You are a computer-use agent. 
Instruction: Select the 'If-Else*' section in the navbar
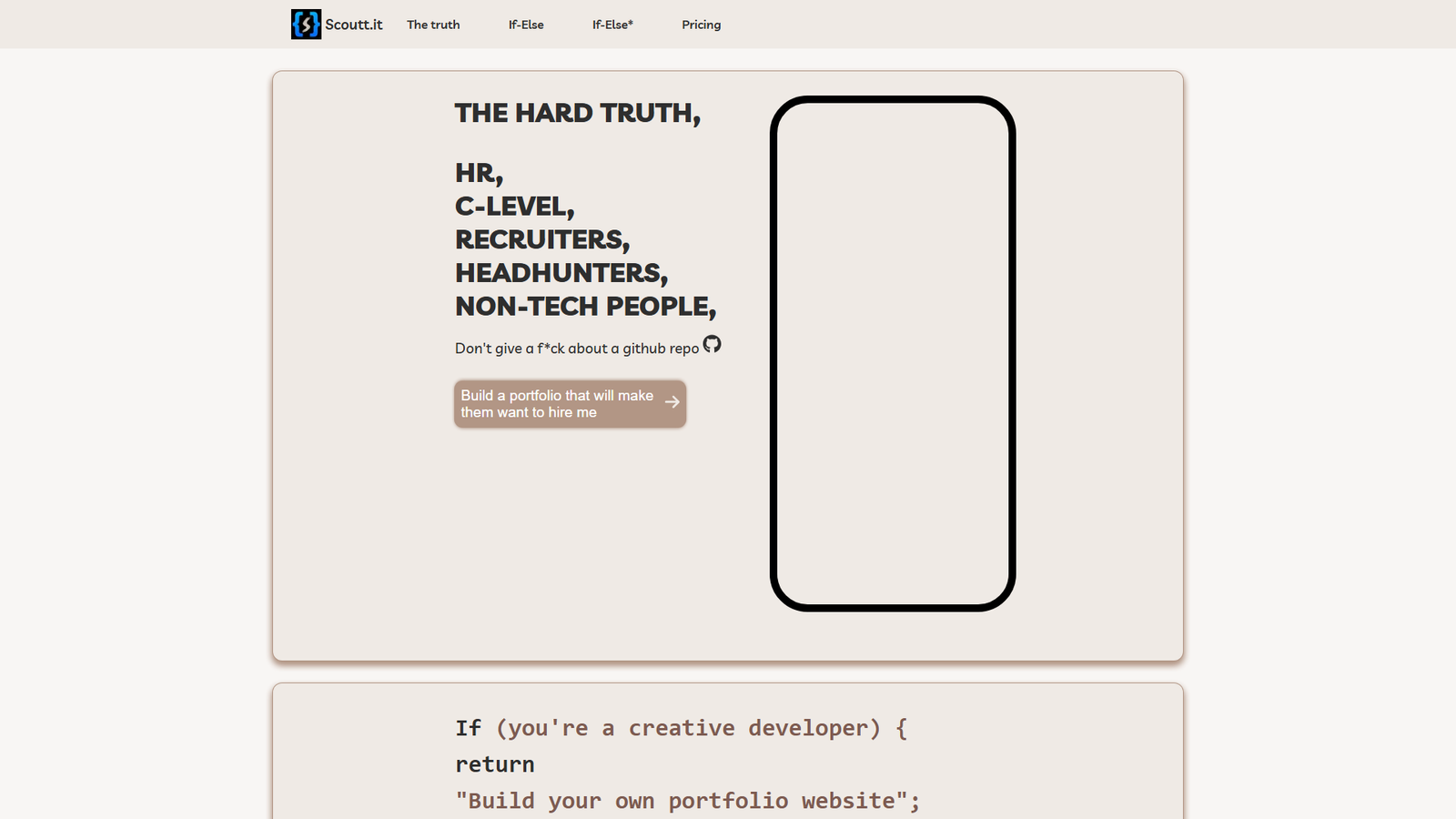click(x=612, y=25)
